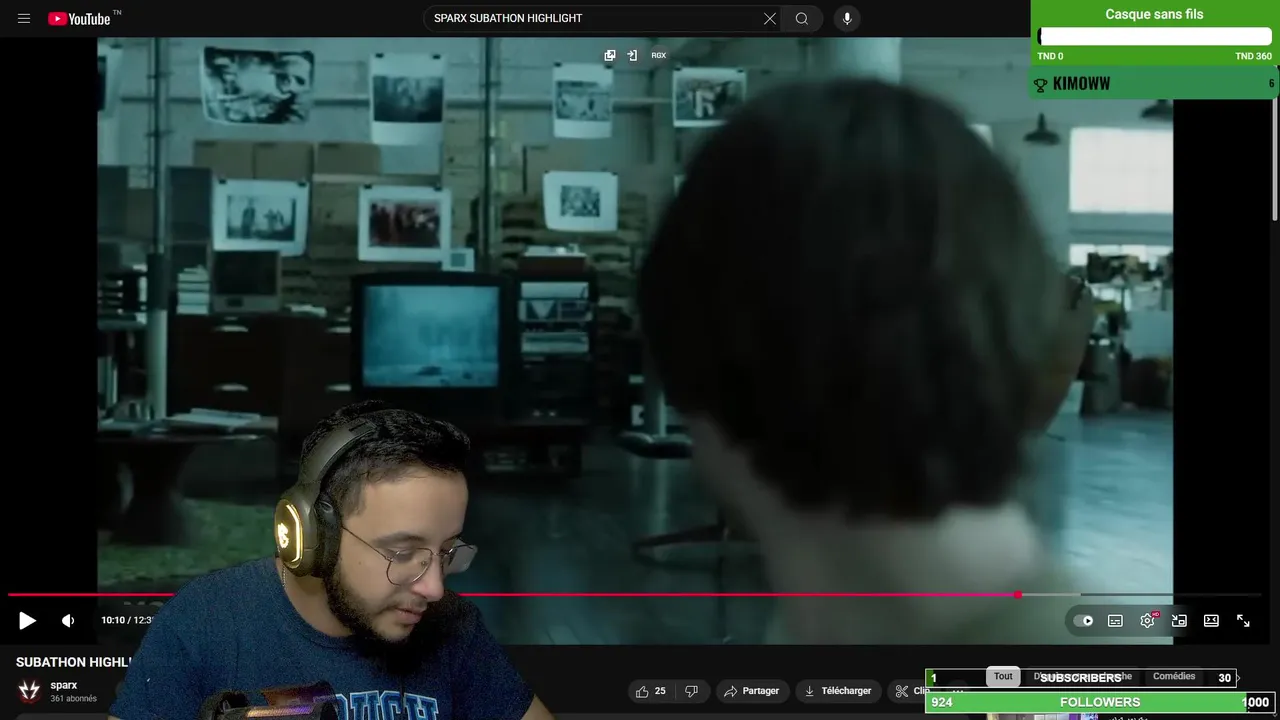Click the SUBSCRIBERS overlay bar
The width and height of the screenshot is (1280, 720).
click(1081, 678)
